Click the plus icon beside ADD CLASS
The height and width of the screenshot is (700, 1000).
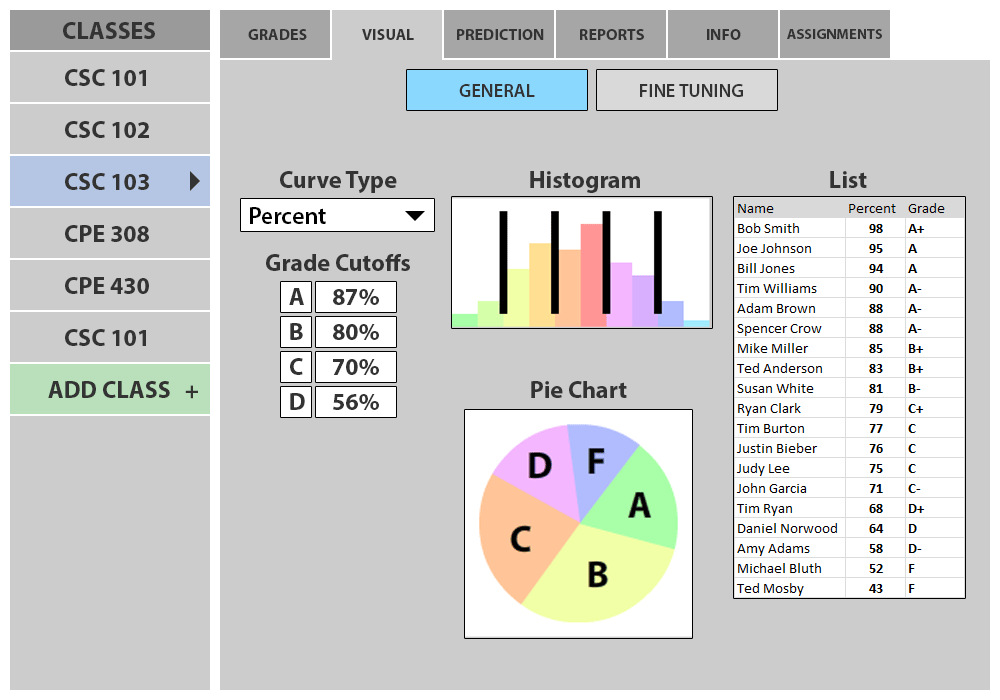(x=191, y=391)
